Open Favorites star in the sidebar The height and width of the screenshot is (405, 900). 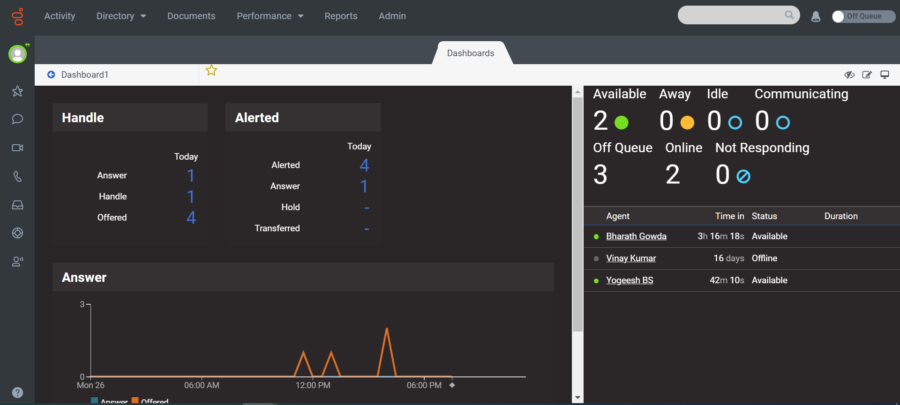[x=17, y=91]
